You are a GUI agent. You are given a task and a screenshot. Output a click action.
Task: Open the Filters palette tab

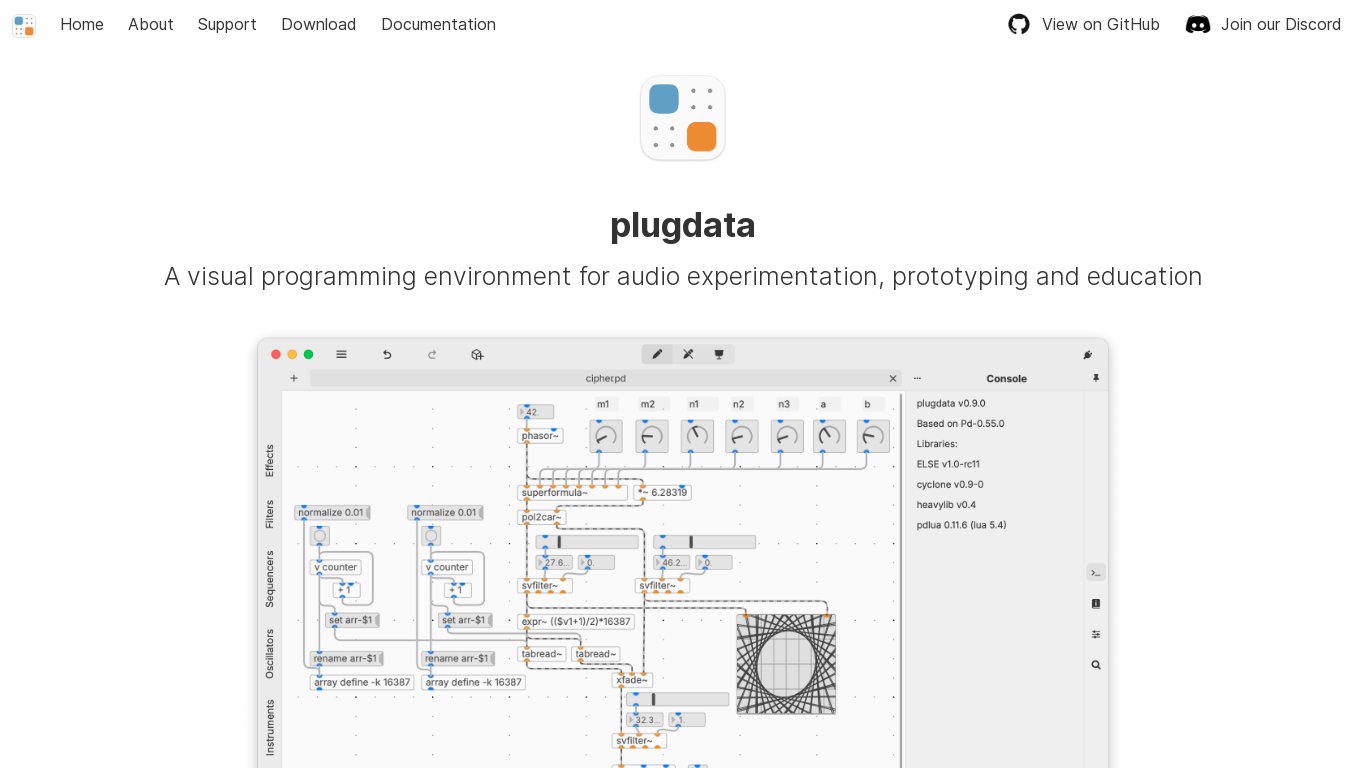(x=269, y=514)
